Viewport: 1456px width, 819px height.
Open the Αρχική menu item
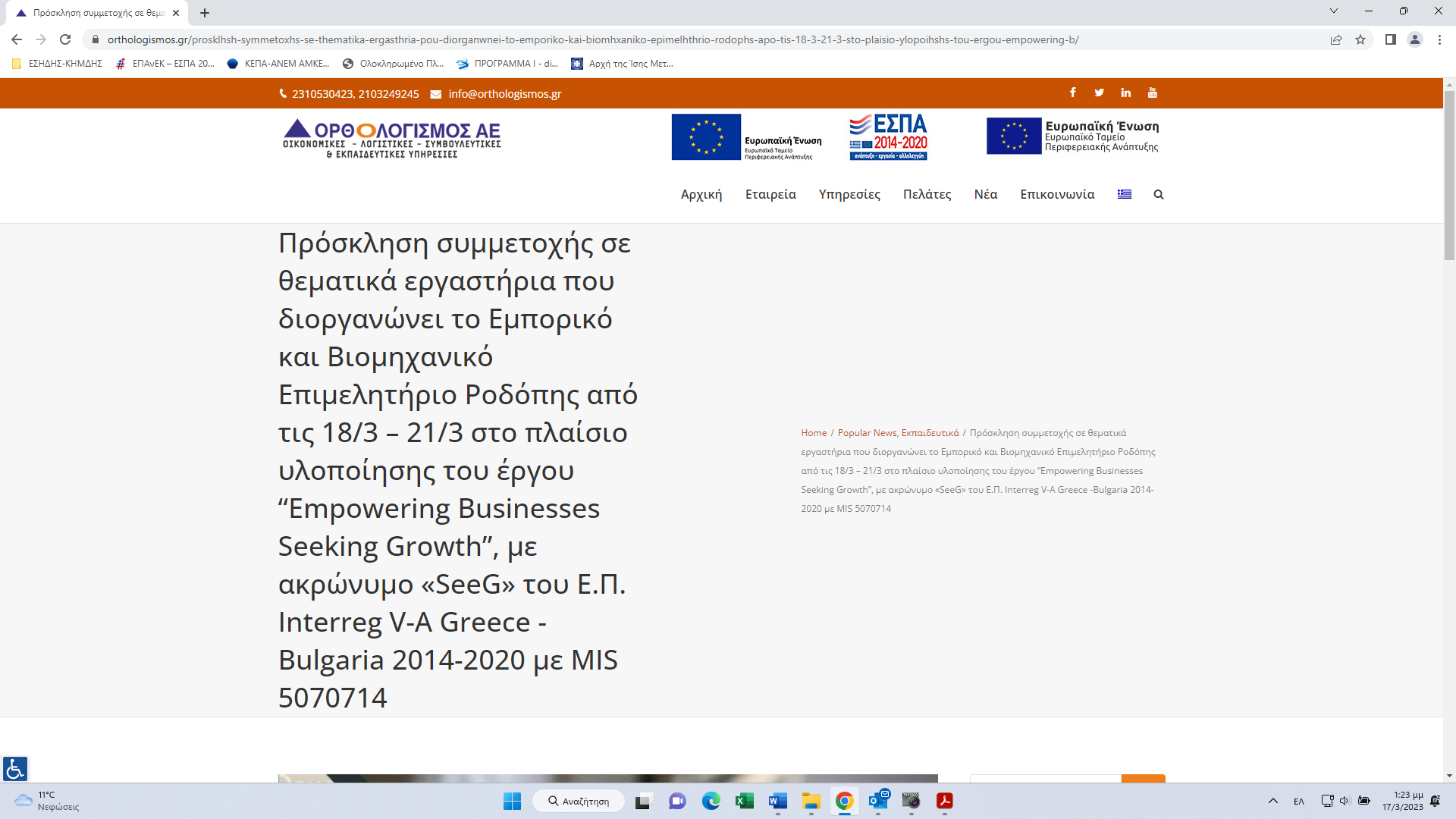701,195
